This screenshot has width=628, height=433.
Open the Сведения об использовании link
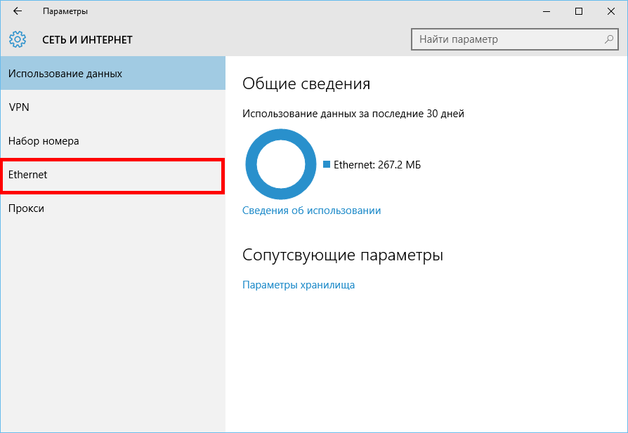coord(311,210)
